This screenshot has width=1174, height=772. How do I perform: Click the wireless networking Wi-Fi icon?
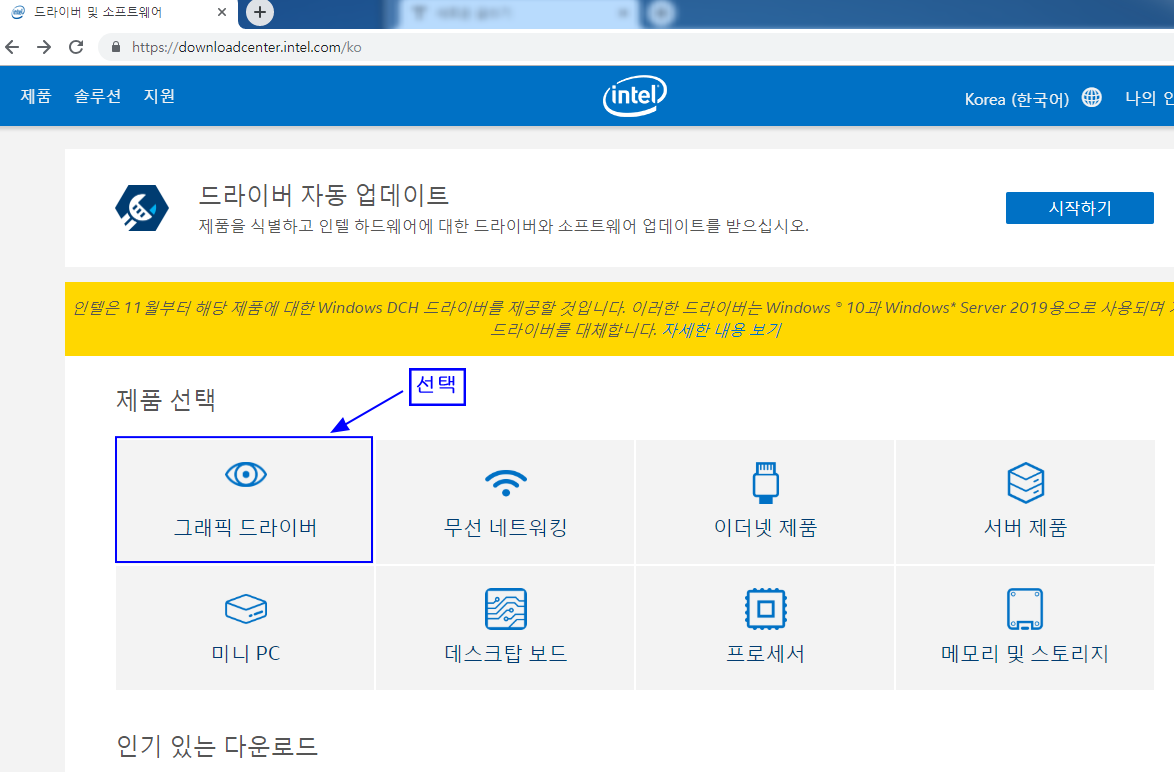(506, 483)
